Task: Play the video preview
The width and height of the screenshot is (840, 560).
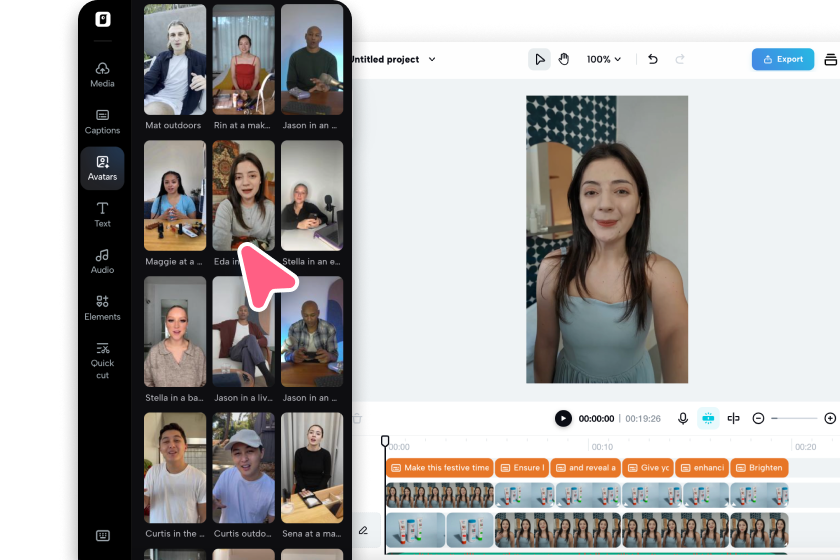Action: [x=563, y=419]
